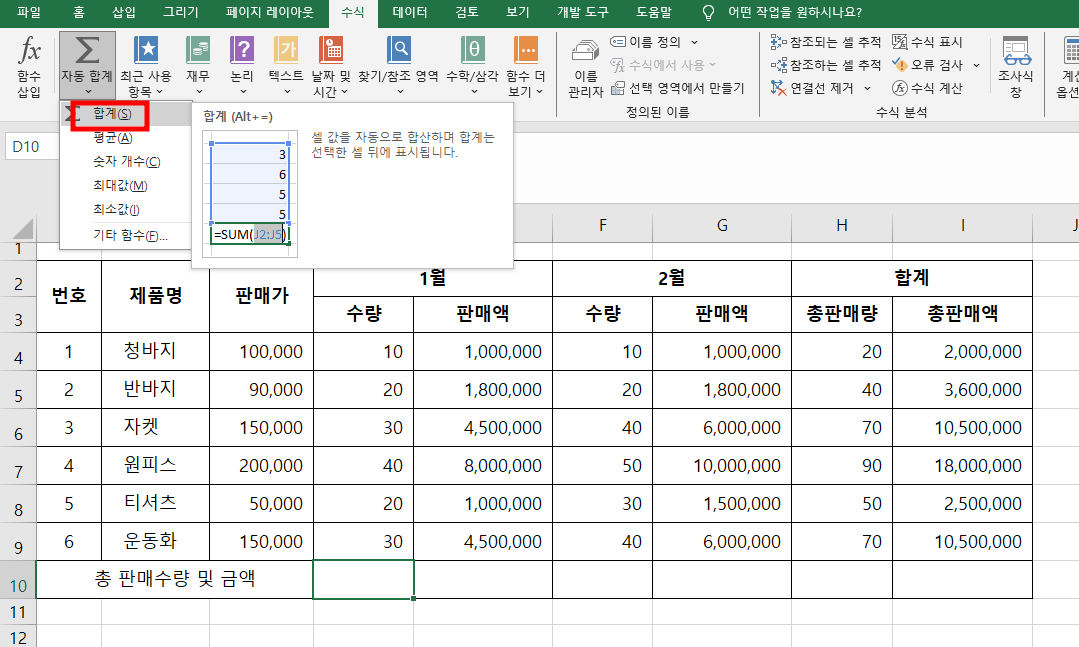Click the lightbulb Tell Me icon

707,12
